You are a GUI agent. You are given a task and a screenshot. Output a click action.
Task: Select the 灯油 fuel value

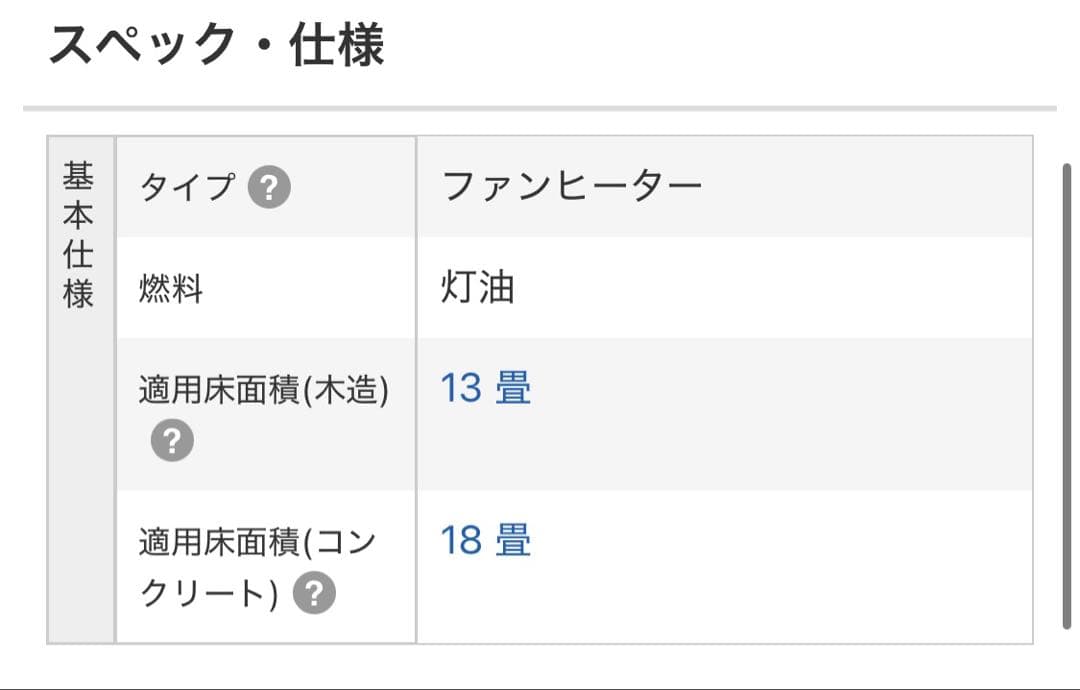(478, 288)
